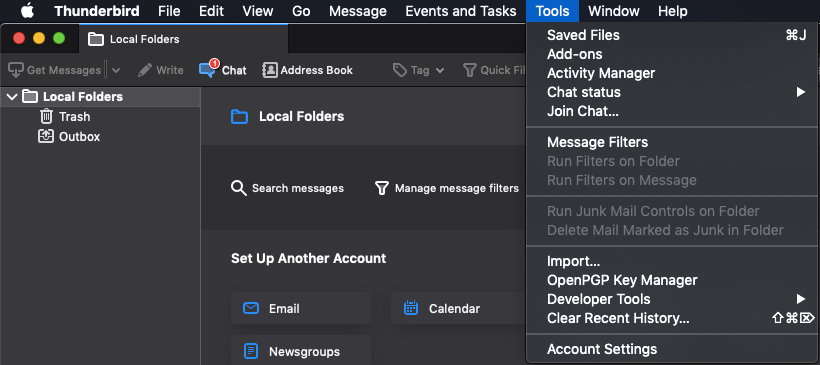Image resolution: width=820 pixels, height=365 pixels.
Task: Open the Window menu
Action: (x=613, y=11)
